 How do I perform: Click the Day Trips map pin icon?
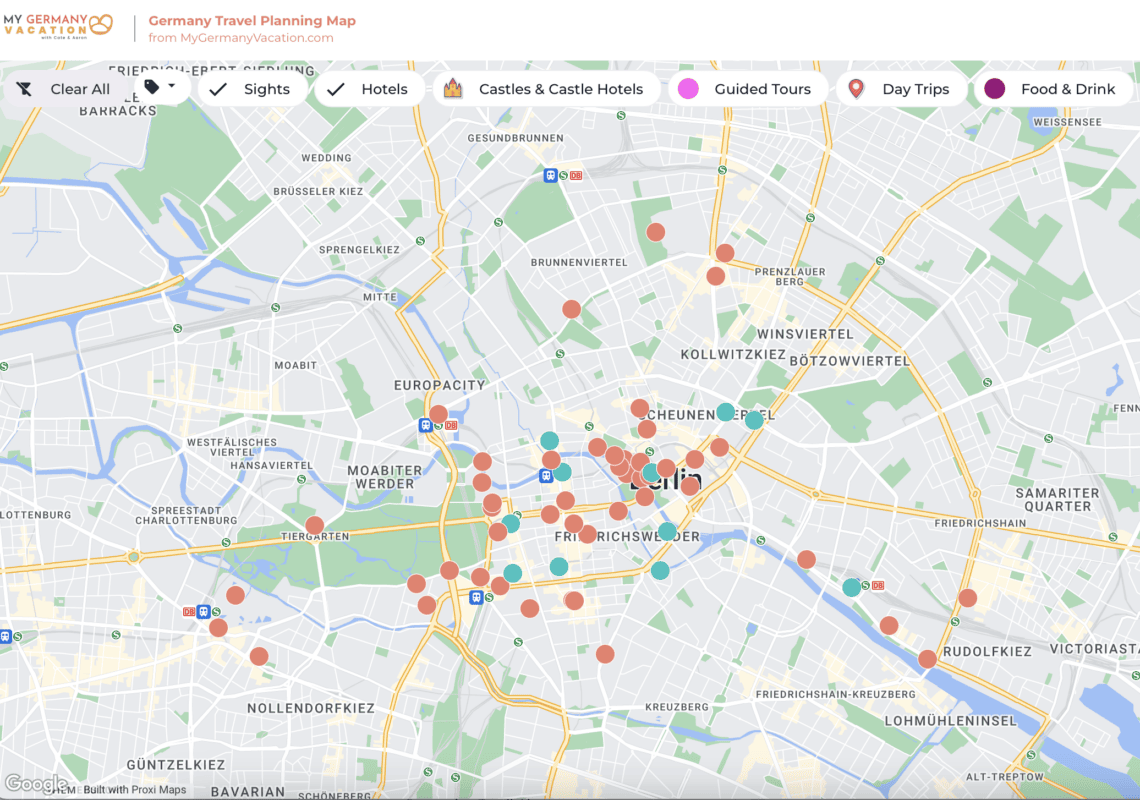point(856,89)
